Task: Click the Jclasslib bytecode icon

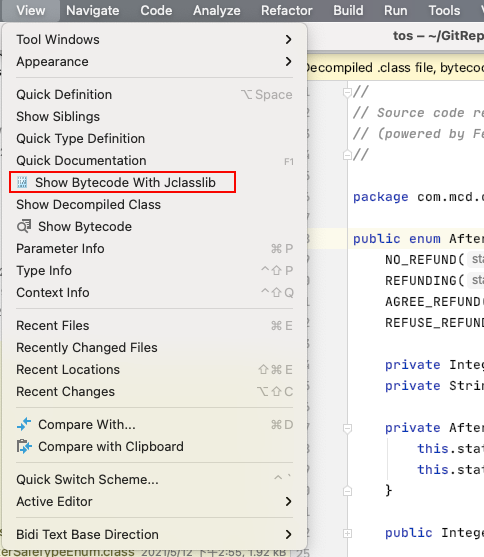Action: point(22,182)
